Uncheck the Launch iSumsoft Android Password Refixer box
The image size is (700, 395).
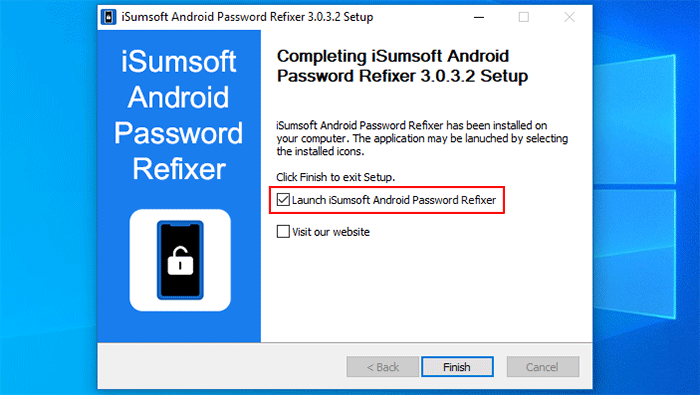(x=283, y=200)
